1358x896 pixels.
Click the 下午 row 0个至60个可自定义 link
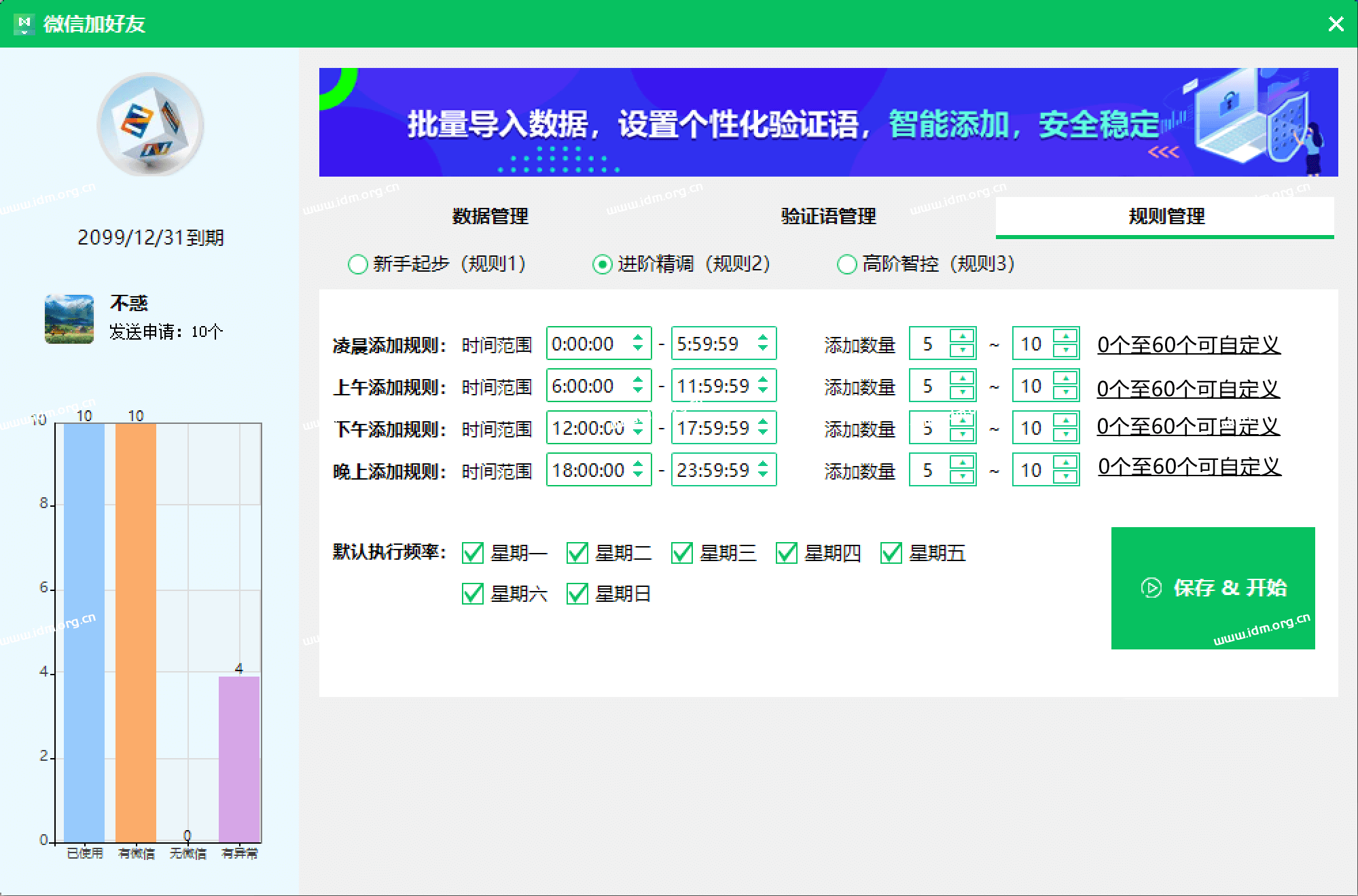click(1189, 427)
